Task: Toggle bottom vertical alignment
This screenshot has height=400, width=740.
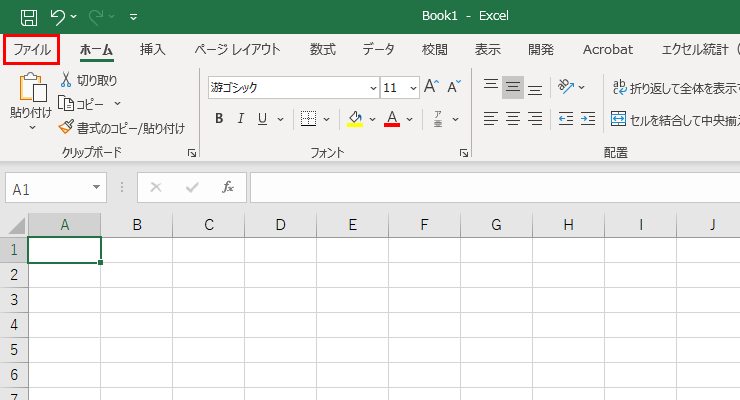Action: click(x=535, y=88)
